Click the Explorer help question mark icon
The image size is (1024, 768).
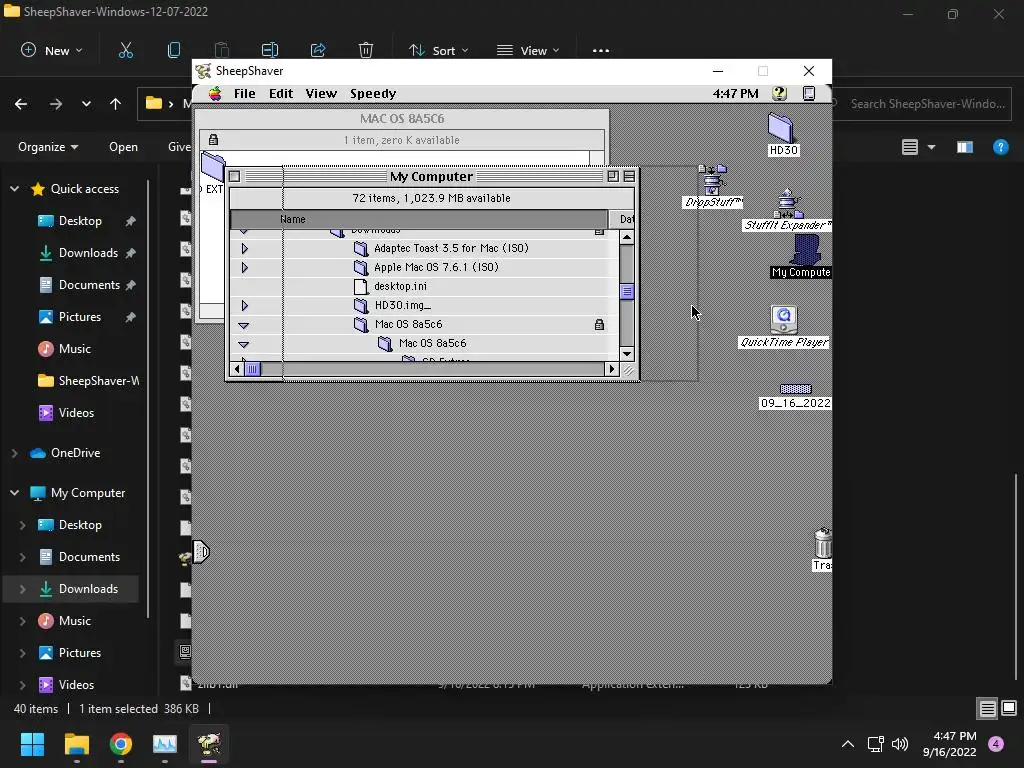coord(1000,147)
